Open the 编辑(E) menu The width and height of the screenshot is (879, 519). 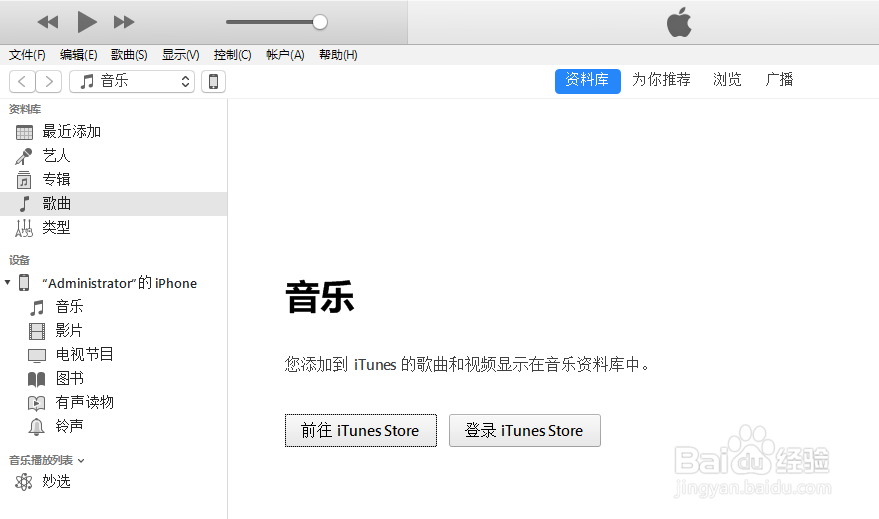point(78,55)
